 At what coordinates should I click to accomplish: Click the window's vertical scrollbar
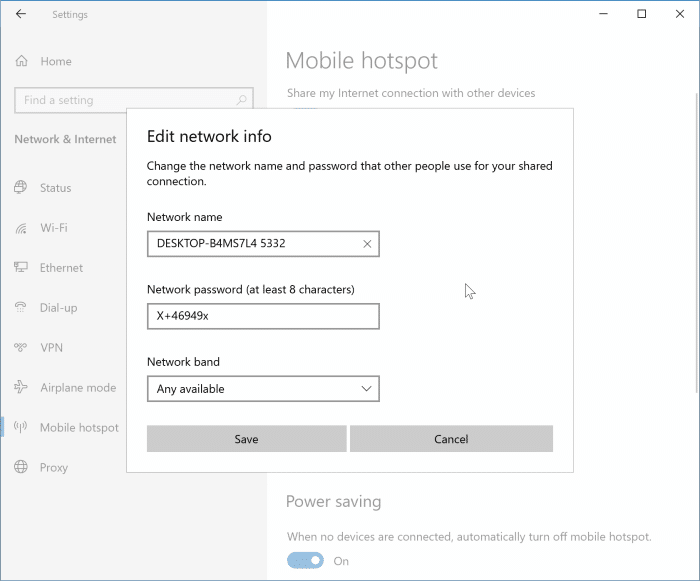696,243
